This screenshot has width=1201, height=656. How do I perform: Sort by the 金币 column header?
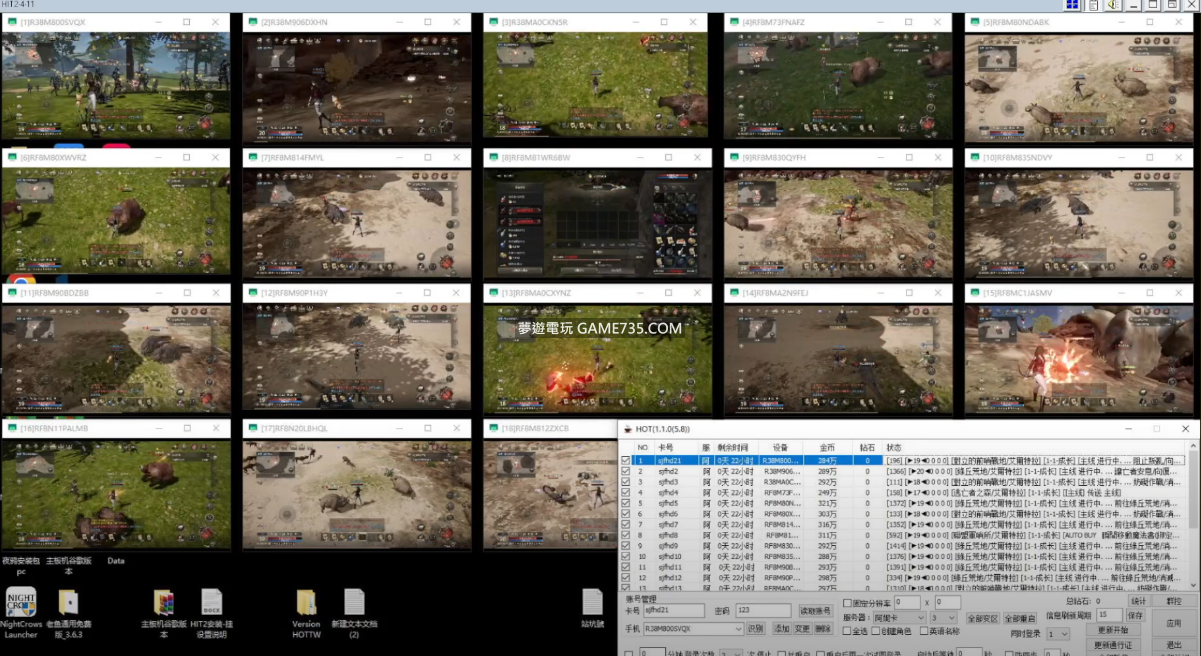827,447
